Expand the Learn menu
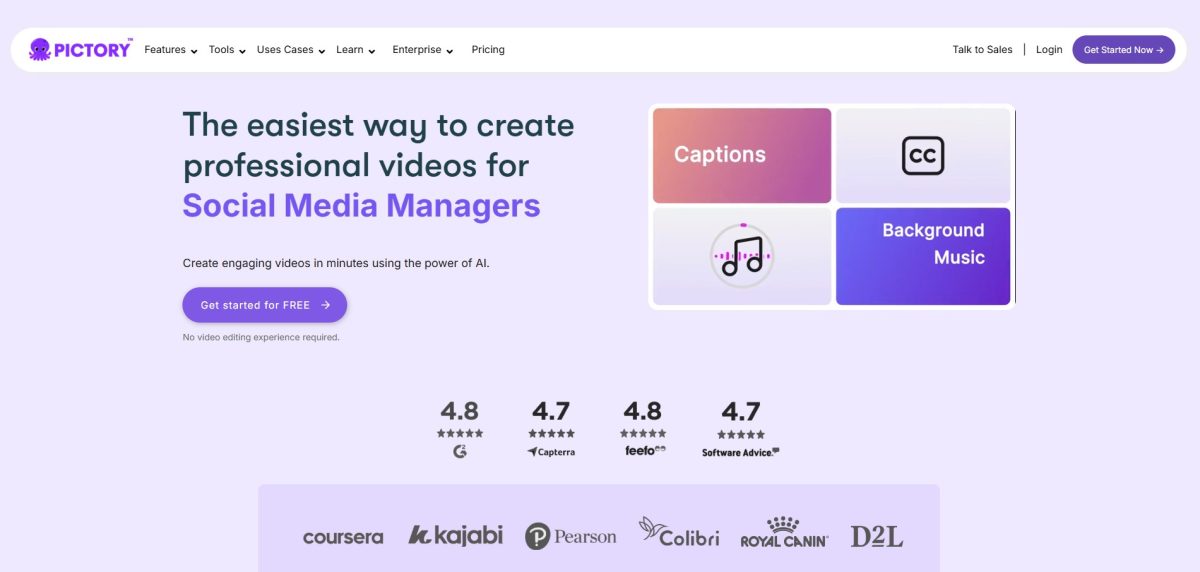1200x572 pixels. (356, 50)
